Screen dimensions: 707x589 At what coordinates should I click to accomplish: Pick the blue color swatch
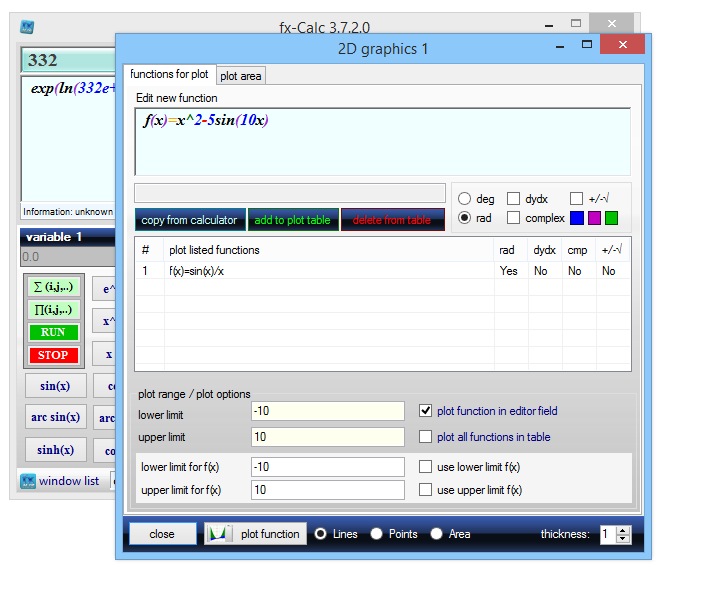pyautogui.click(x=577, y=218)
